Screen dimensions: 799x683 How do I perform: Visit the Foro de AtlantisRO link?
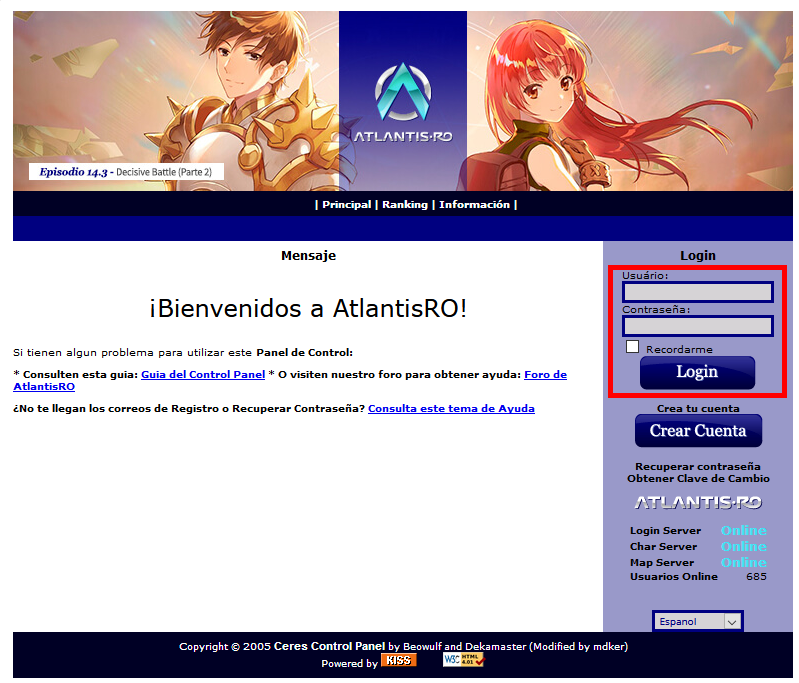545,375
